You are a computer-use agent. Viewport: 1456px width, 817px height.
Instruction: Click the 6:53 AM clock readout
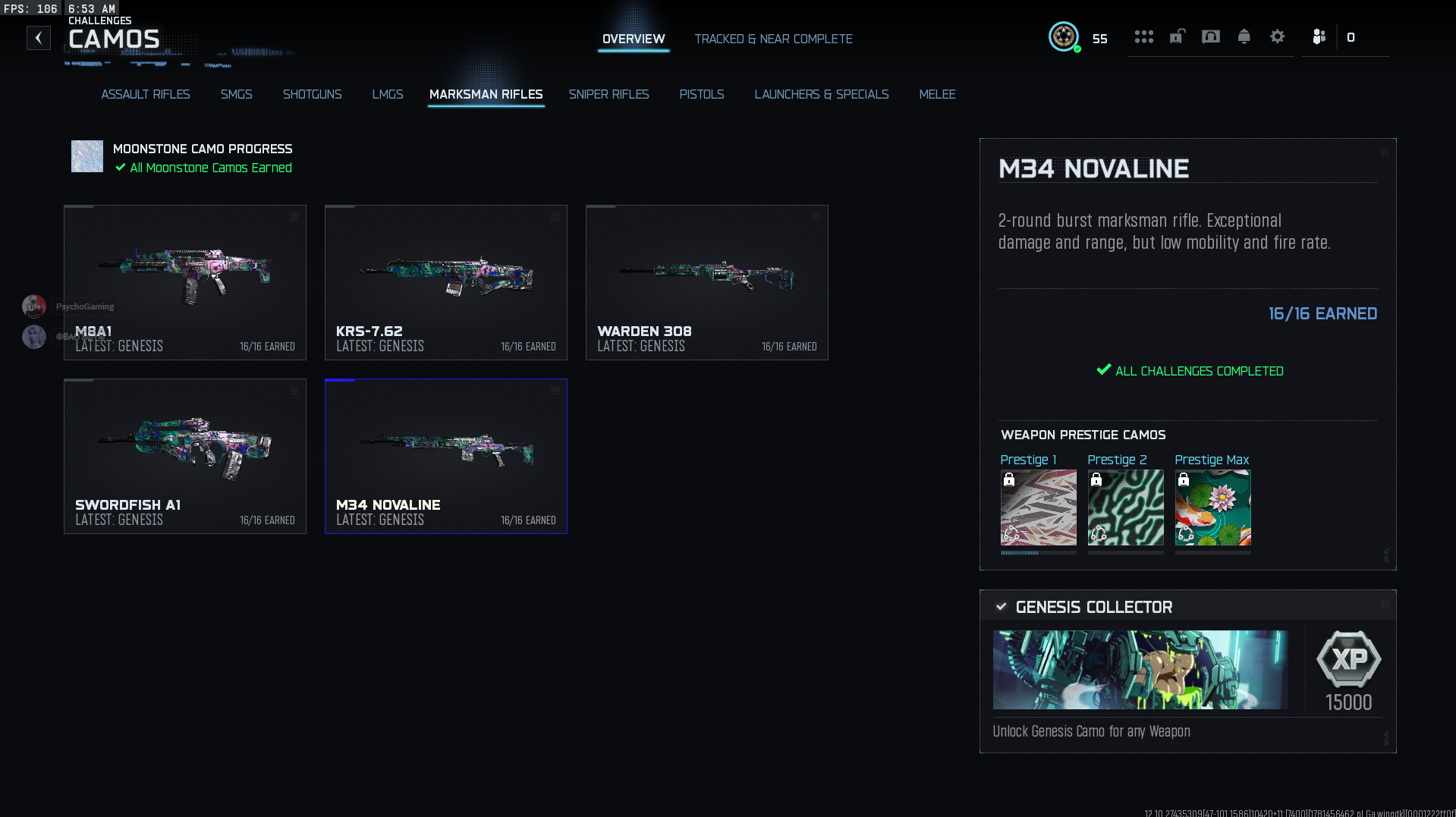click(92, 8)
